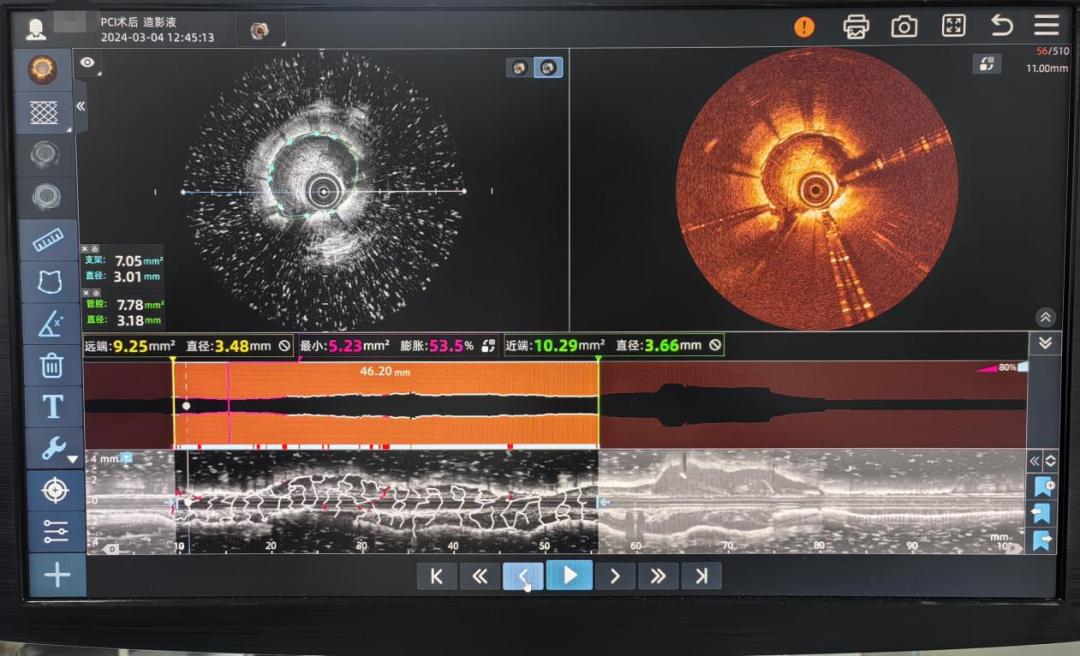This screenshot has height=656, width=1080.
Task: Jump to the last frame
Action: click(x=701, y=576)
